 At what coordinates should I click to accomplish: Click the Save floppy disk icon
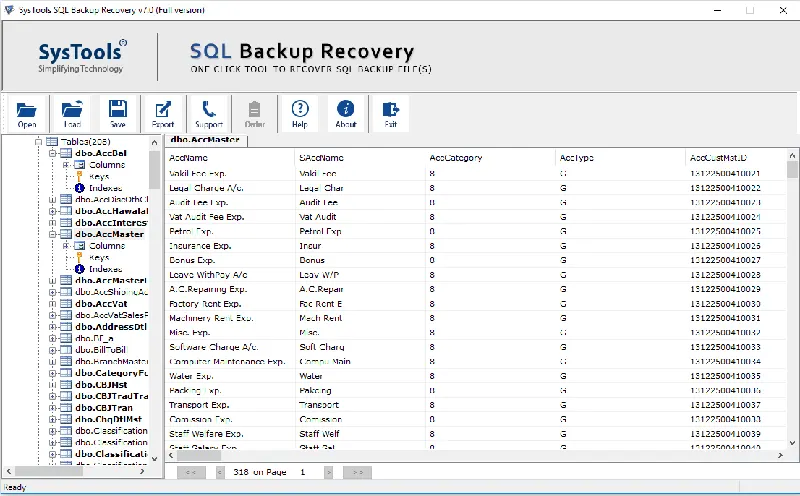point(117,114)
